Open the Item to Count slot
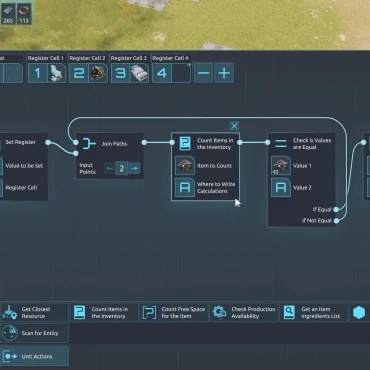The width and height of the screenshot is (370, 370). pyautogui.click(x=185, y=166)
